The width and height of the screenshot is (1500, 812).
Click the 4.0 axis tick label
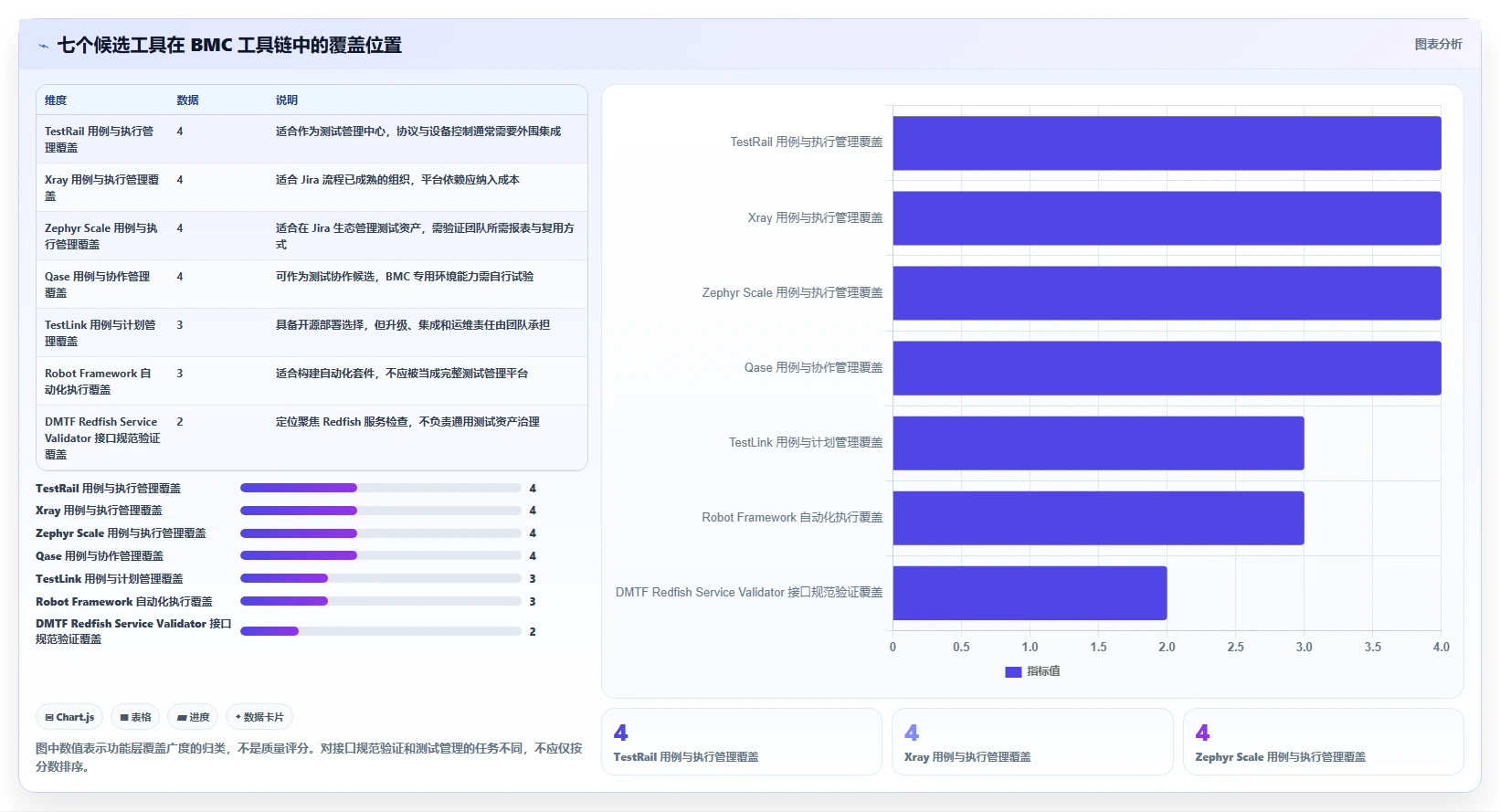pyautogui.click(x=1441, y=647)
